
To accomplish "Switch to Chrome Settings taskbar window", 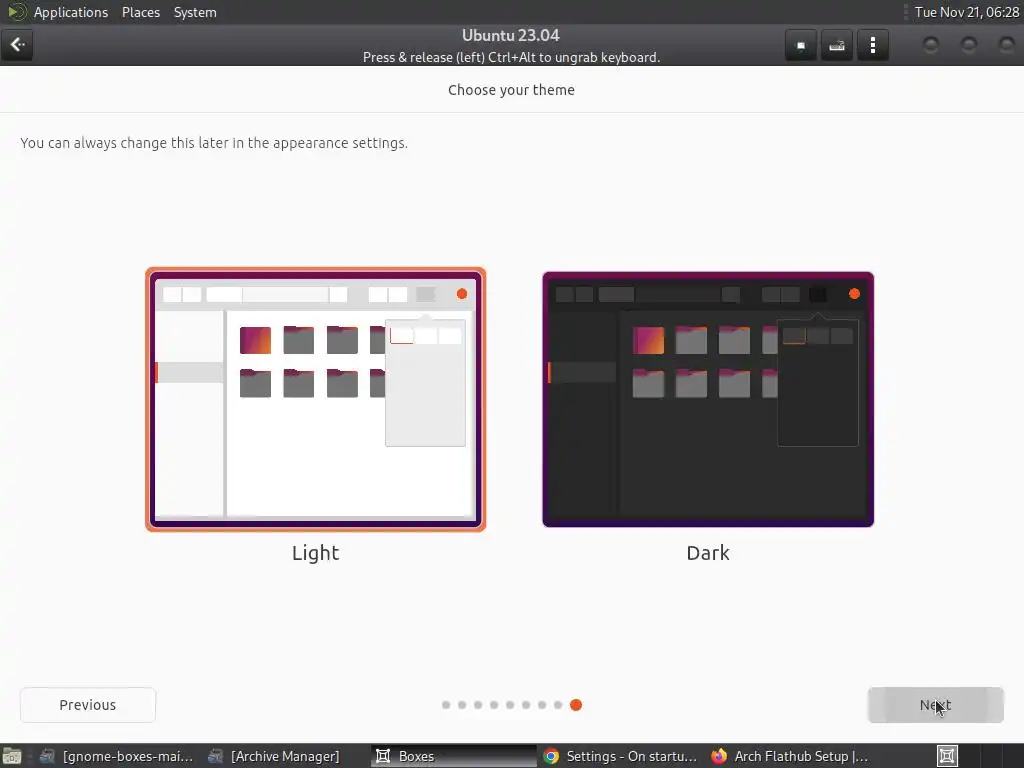I will pyautogui.click(x=620, y=756).
